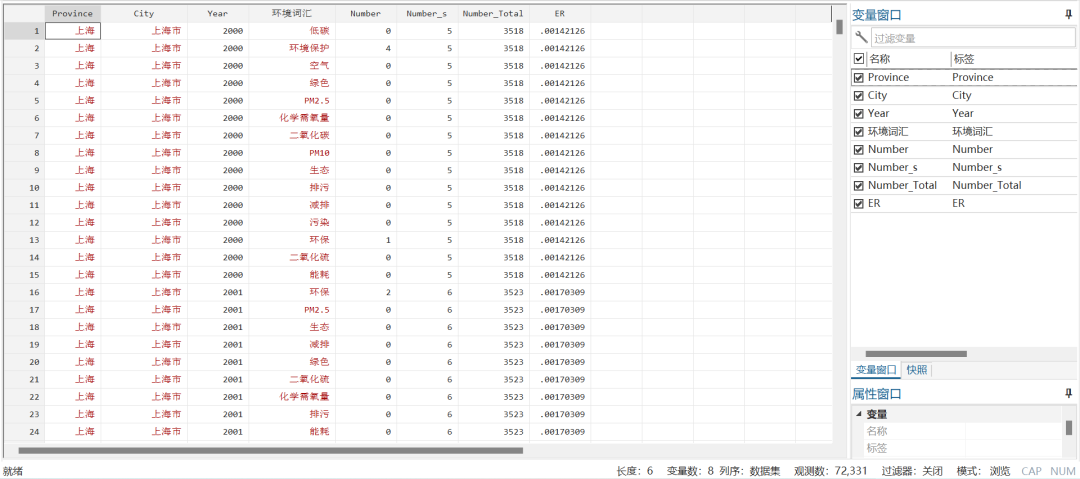Click the PM10 cell in row 8

pos(292,153)
